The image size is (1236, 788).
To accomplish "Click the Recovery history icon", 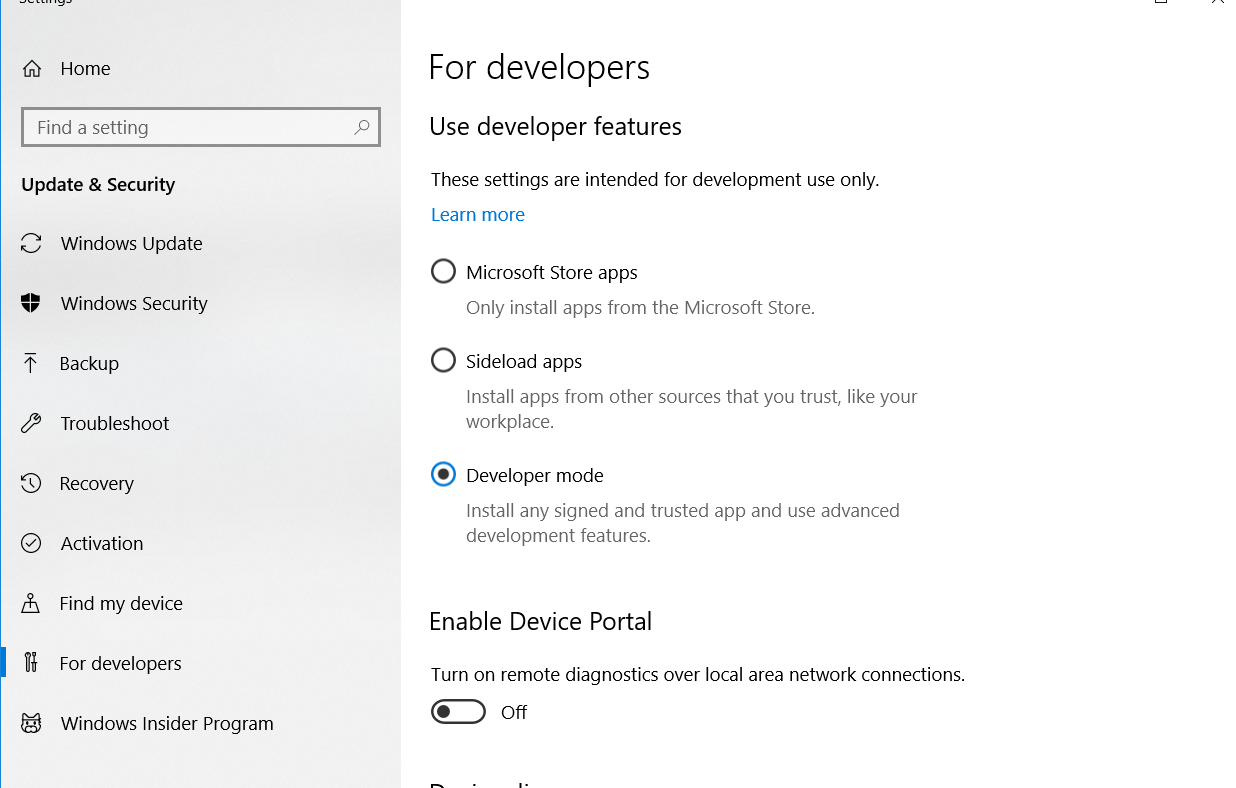I will (31, 483).
